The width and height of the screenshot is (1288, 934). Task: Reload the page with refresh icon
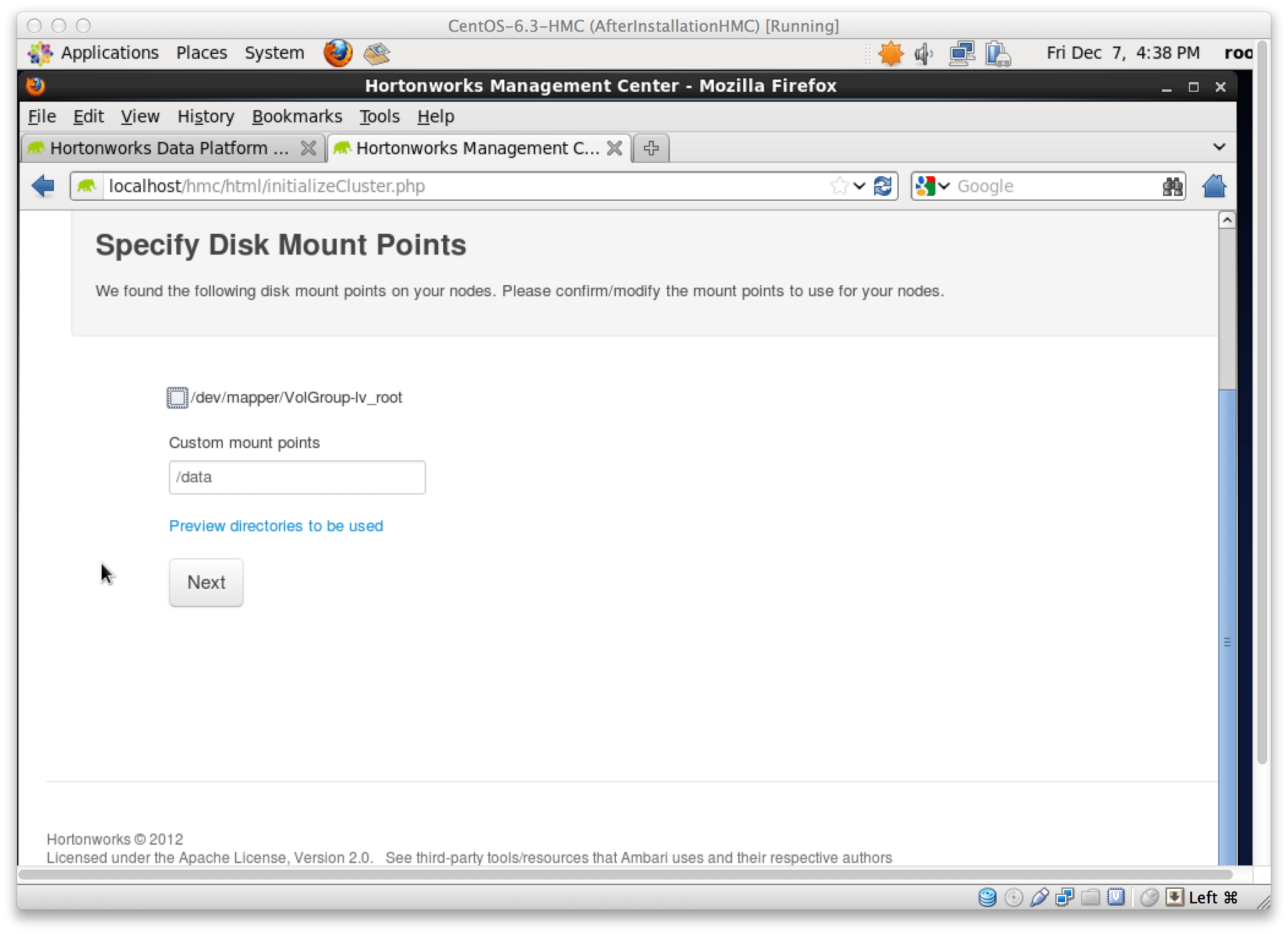pyautogui.click(x=883, y=186)
